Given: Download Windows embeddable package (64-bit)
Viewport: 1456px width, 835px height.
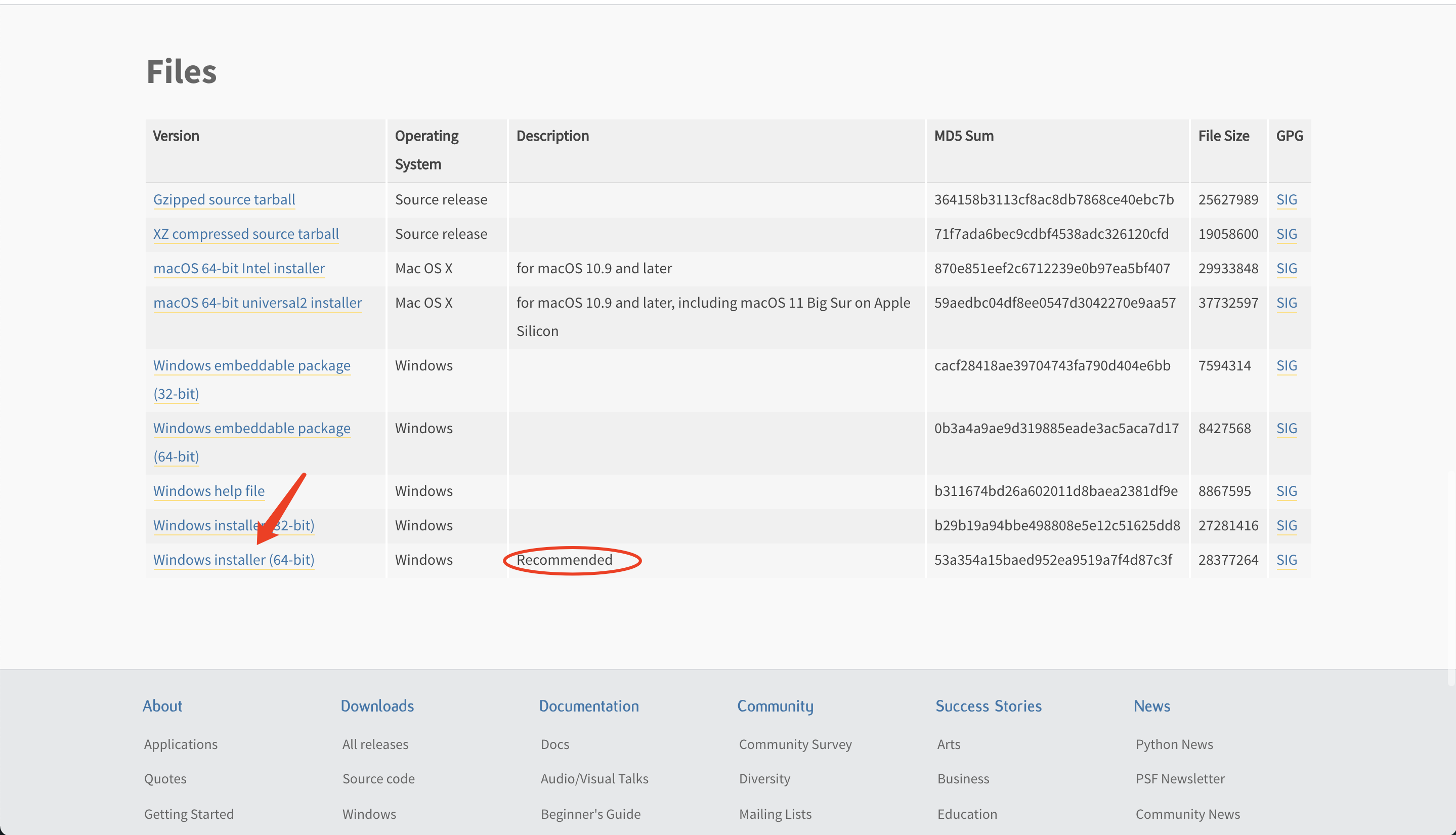Looking at the screenshot, I should click(251, 429).
